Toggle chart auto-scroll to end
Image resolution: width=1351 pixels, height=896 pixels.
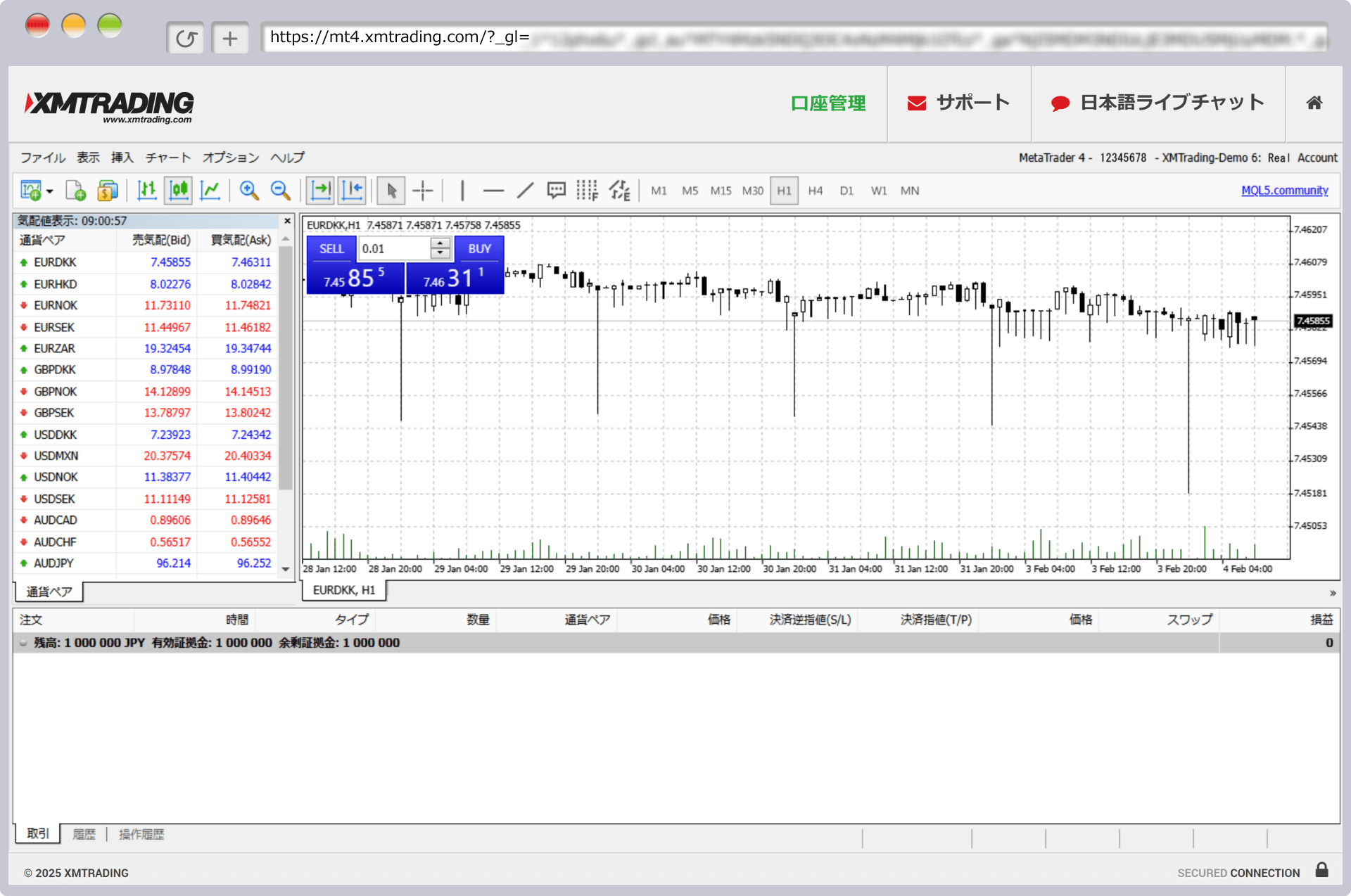(x=321, y=190)
